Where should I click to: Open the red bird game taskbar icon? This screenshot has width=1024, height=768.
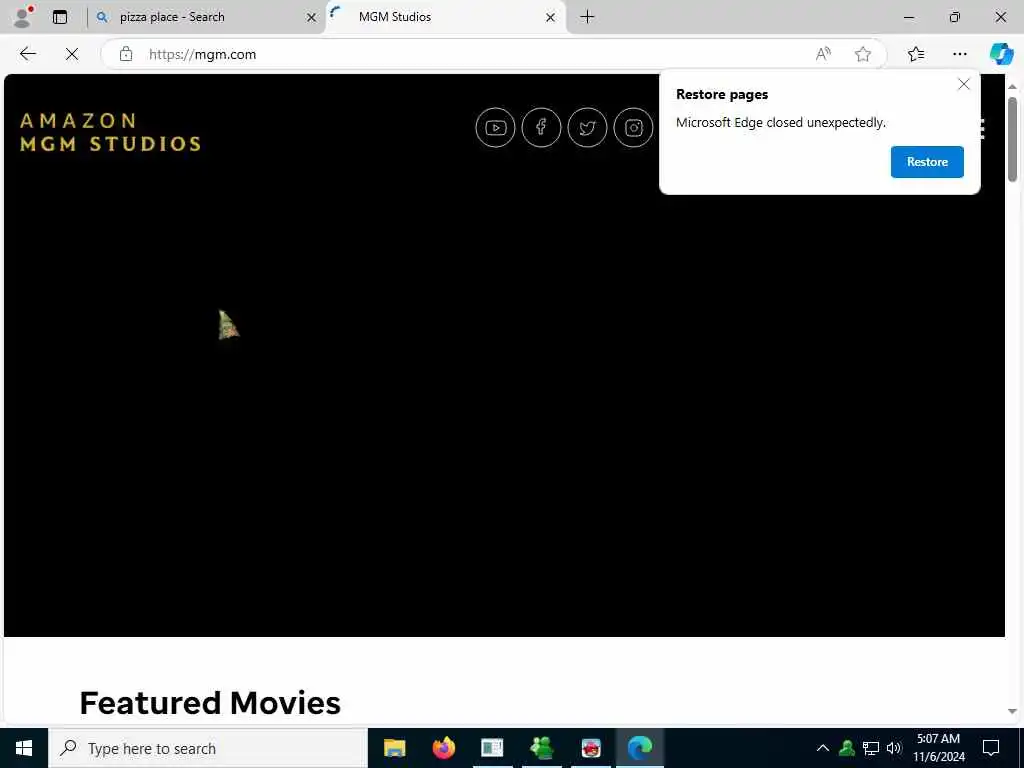pyautogui.click(x=591, y=748)
